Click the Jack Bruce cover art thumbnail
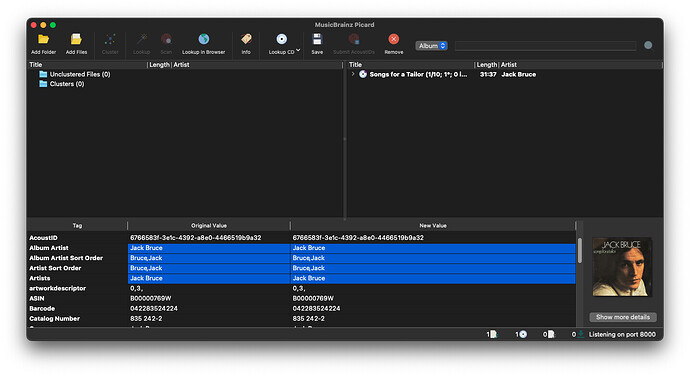 pos(622,267)
